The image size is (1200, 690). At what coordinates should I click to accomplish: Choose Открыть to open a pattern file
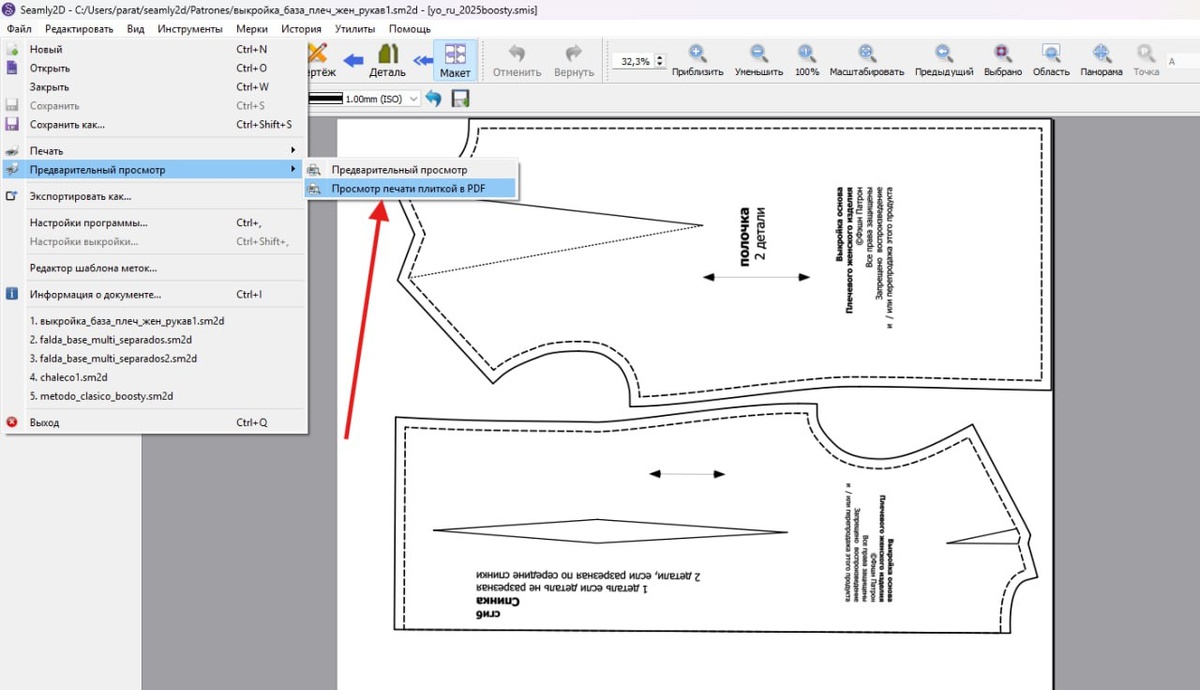(x=154, y=68)
